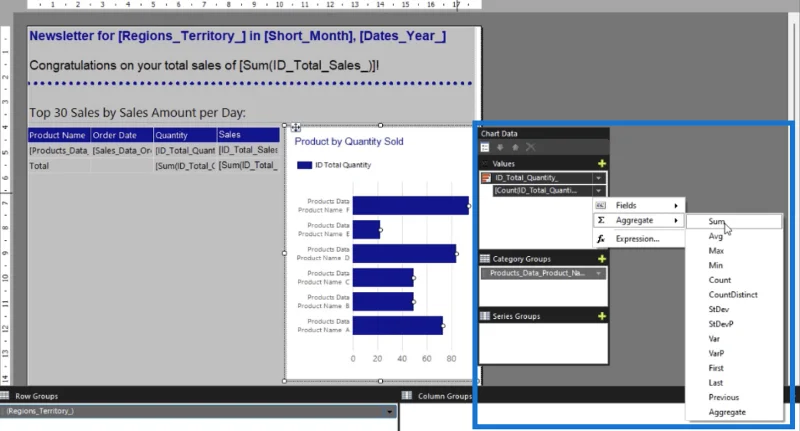800x431 pixels.
Task: Click the Column Groups grid icon
Action: (x=407, y=395)
